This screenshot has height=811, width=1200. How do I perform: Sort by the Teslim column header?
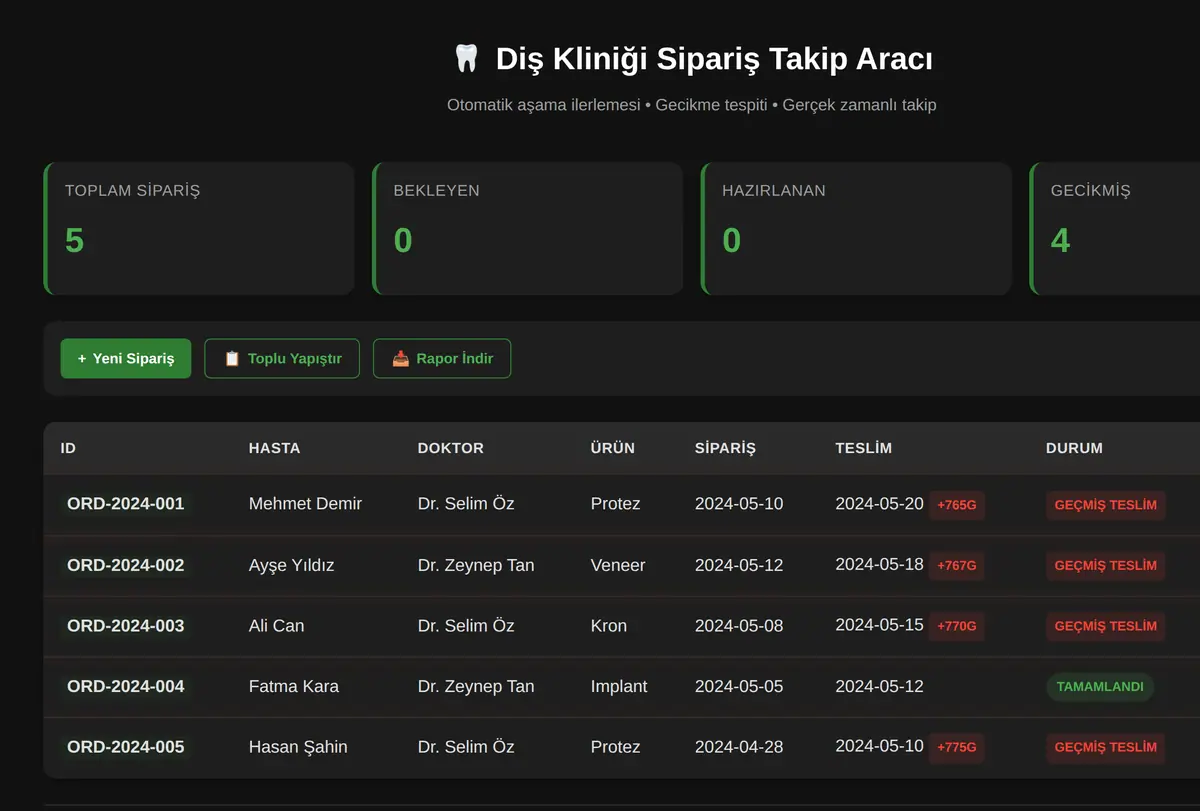coord(863,448)
